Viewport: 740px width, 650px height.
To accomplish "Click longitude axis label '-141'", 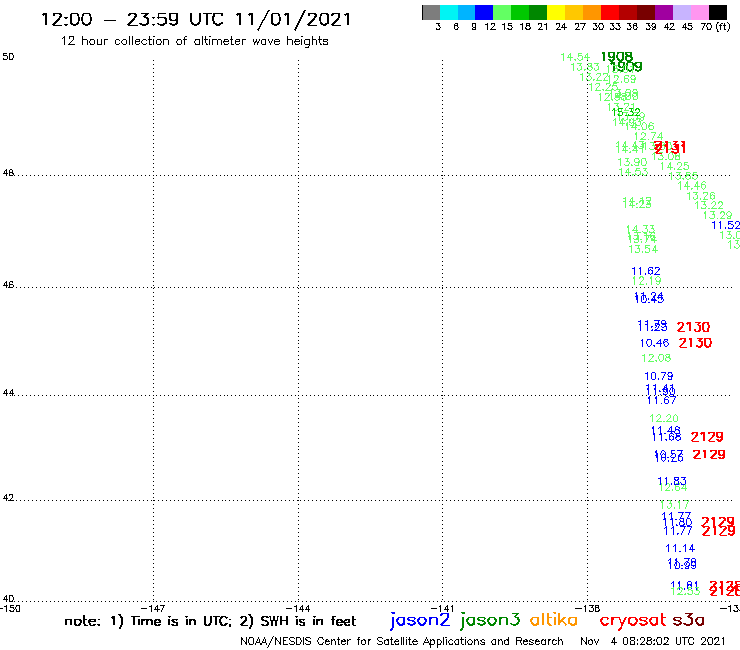I will [x=443, y=608].
